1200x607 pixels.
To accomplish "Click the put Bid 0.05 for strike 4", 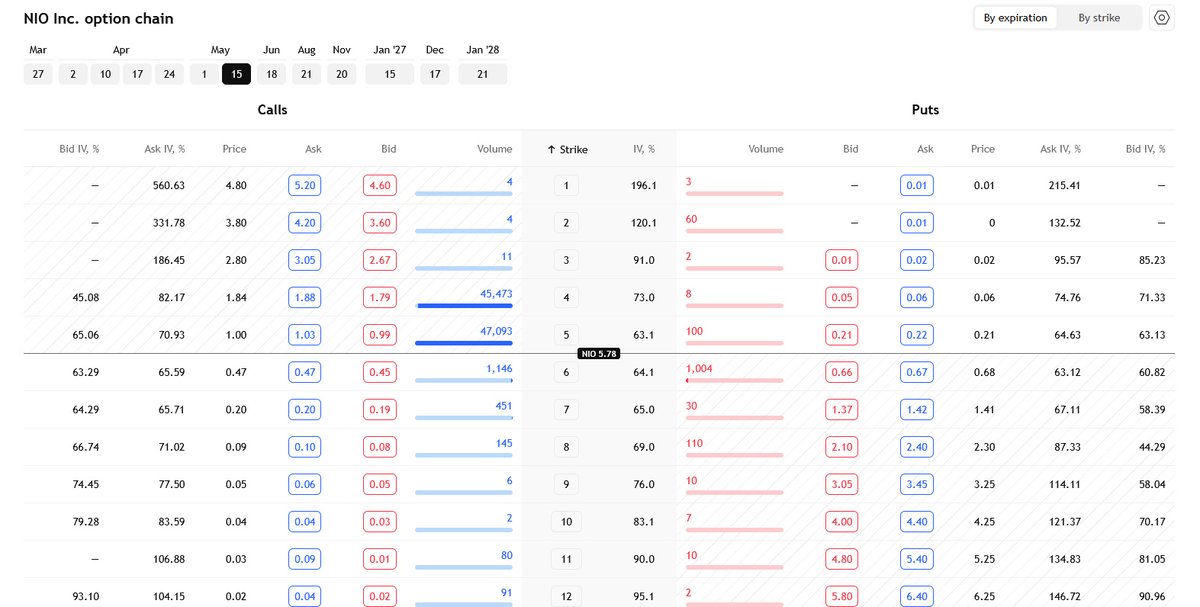I will pyautogui.click(x=842, y=297).
